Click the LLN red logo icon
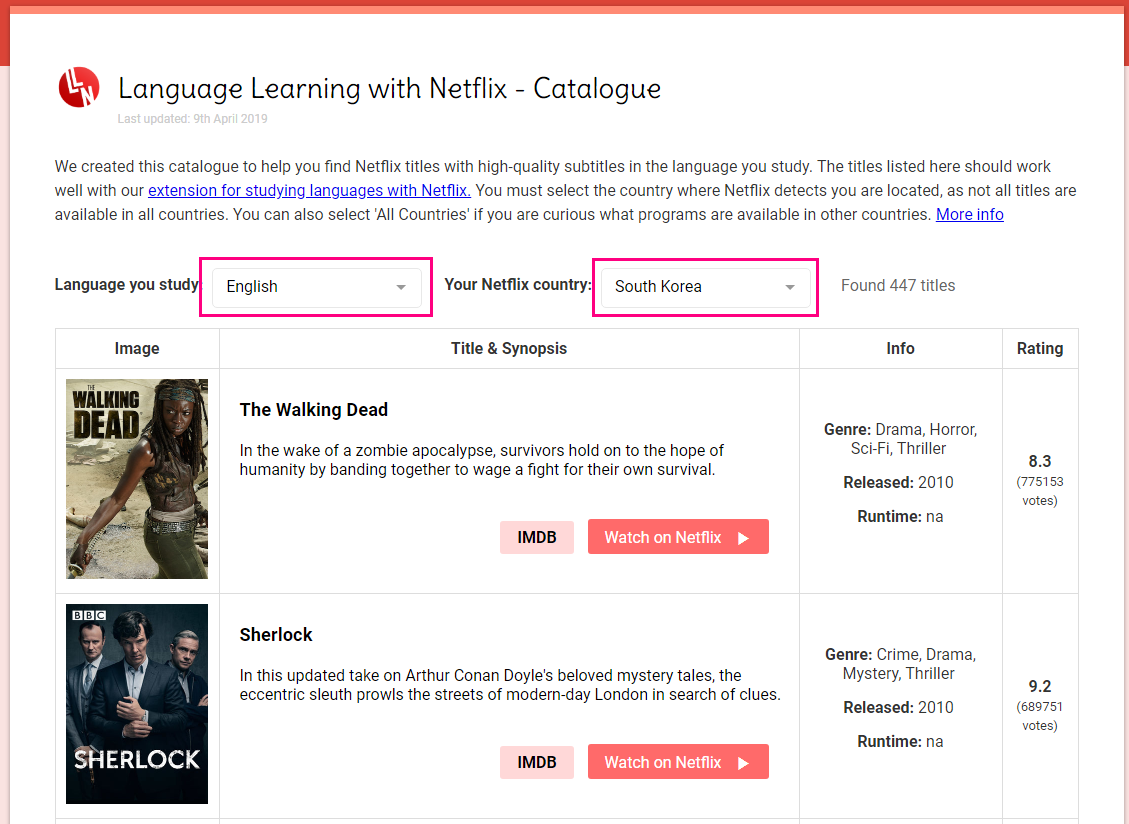The width and height of the screenshot is (1129, 824). (78, 87)
